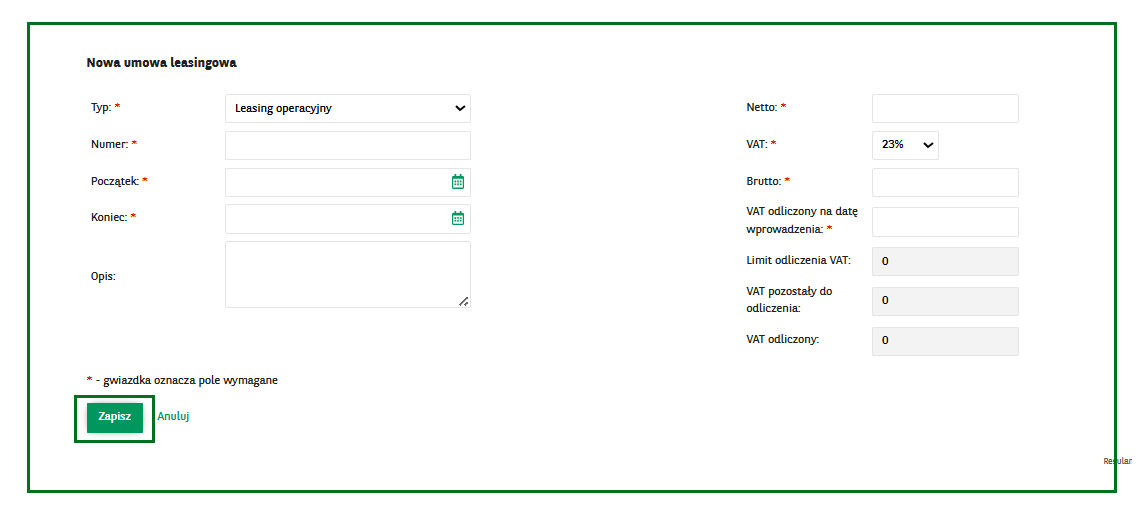Click inside the Opis text area
Screen dimensions: 1147x514
click(x=347, y=274)
